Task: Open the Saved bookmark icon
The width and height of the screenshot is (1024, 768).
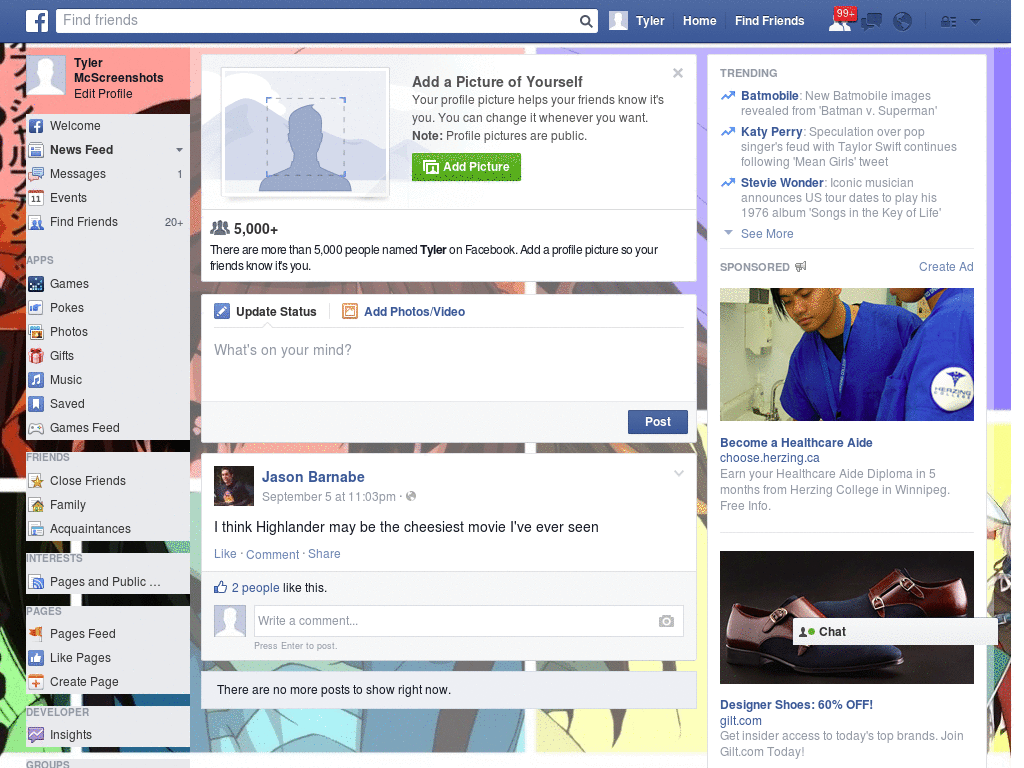Action: (x=37, y=404)
